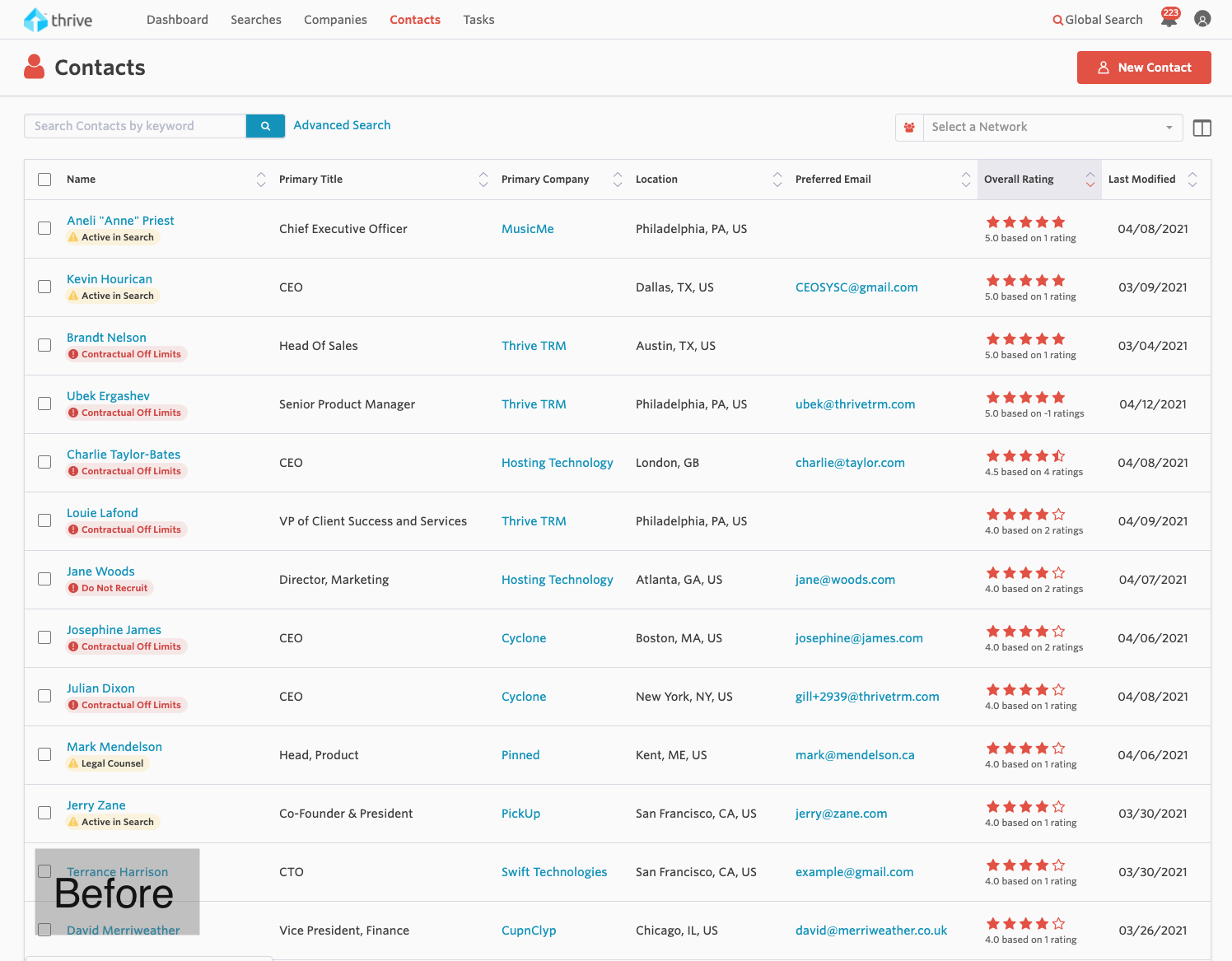Check the box for Louie Lafond
Viewport: 1232px width, 961px height.
point(44,520)
